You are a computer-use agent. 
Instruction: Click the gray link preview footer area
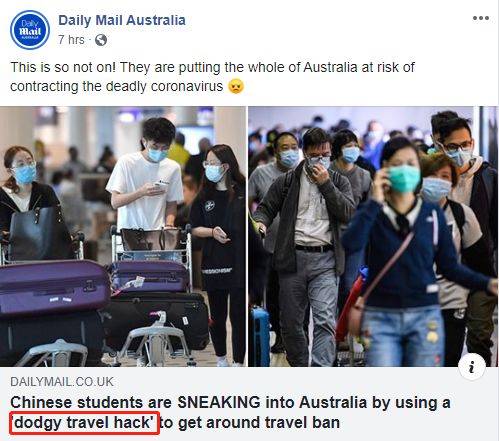pyautogui.click(x=249, y=404)
